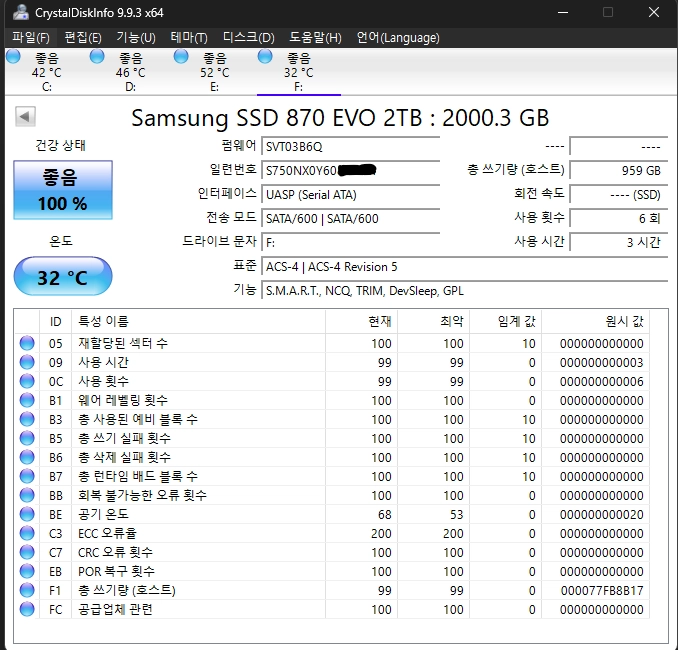Click status icon of row BE 공기 온도

tap(27, 514)
